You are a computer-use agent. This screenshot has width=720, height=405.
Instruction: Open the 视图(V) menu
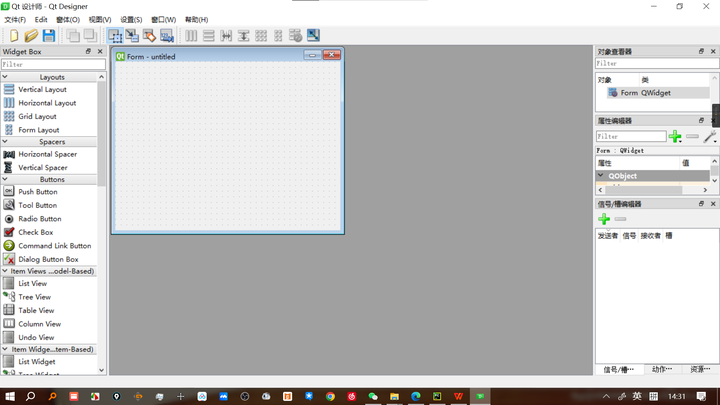point(100,20)
